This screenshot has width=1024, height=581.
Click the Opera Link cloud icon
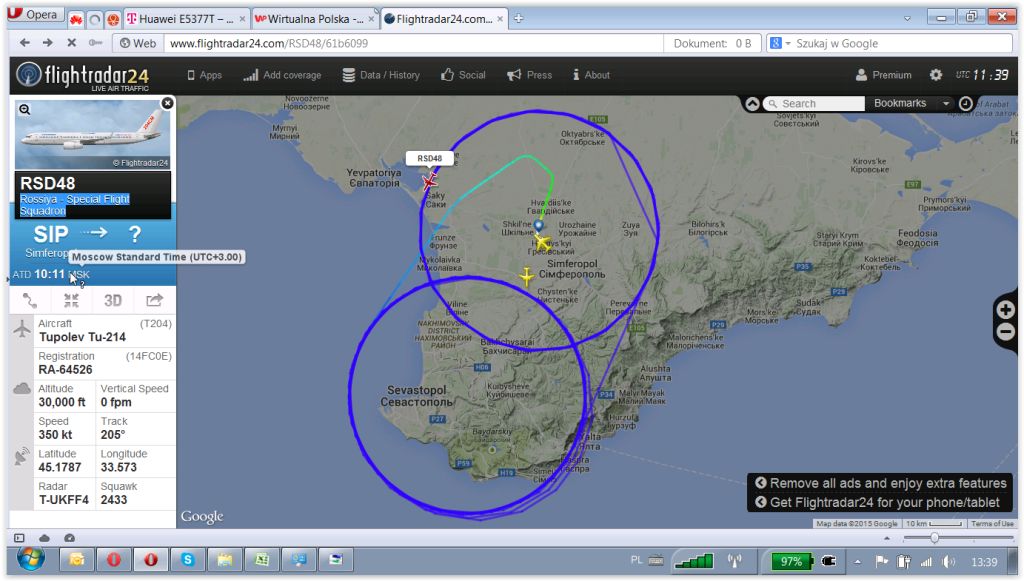(x=44, y=538)
